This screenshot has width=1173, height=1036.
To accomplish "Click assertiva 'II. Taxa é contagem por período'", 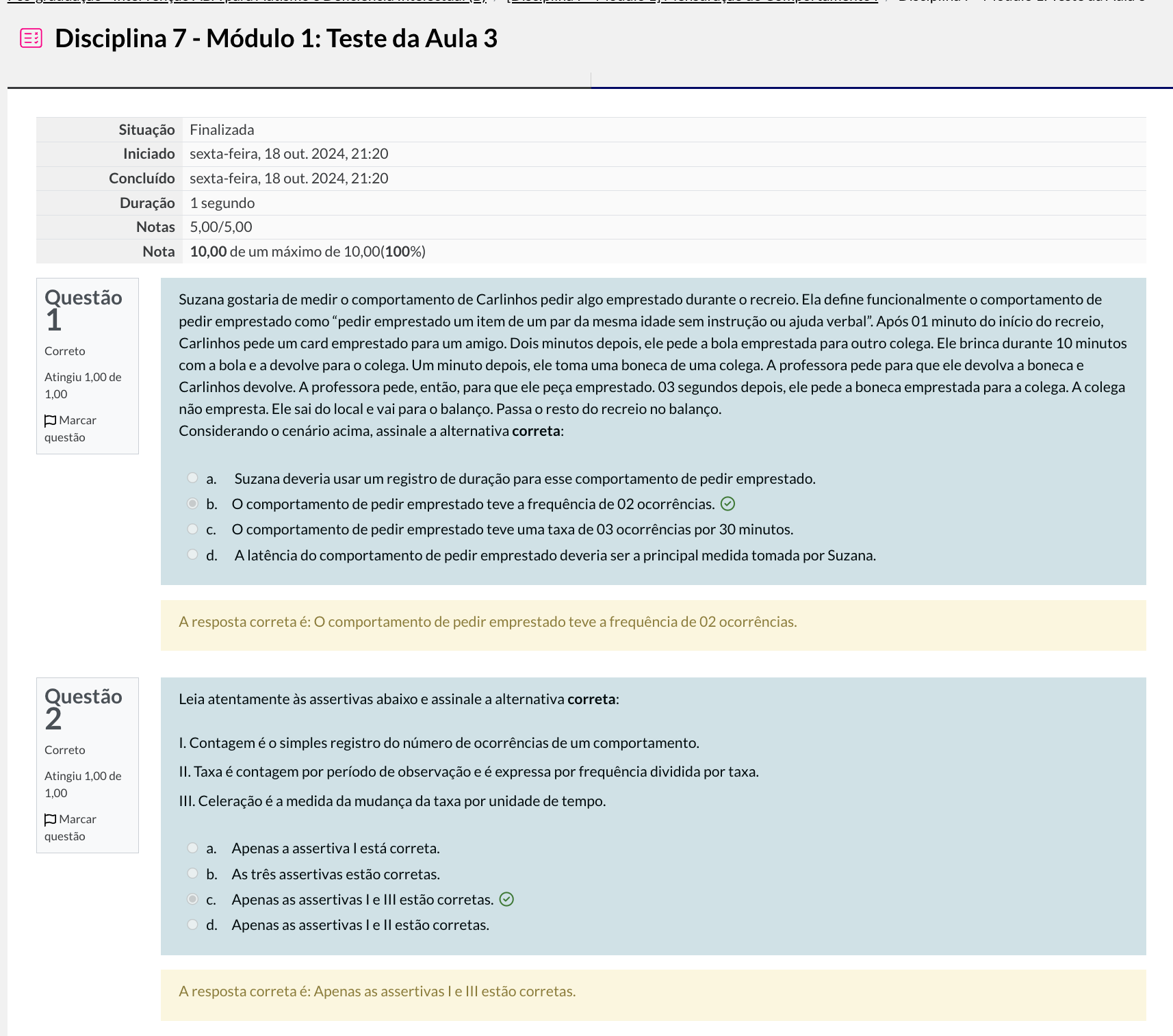I will (x=469, y=772).
